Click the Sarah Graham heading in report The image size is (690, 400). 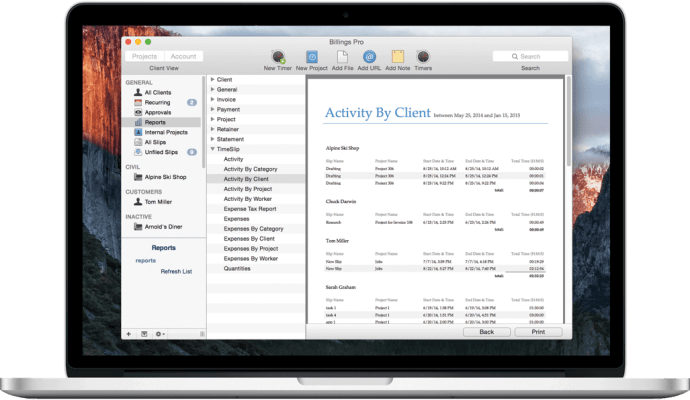click(x=341, y=287)
